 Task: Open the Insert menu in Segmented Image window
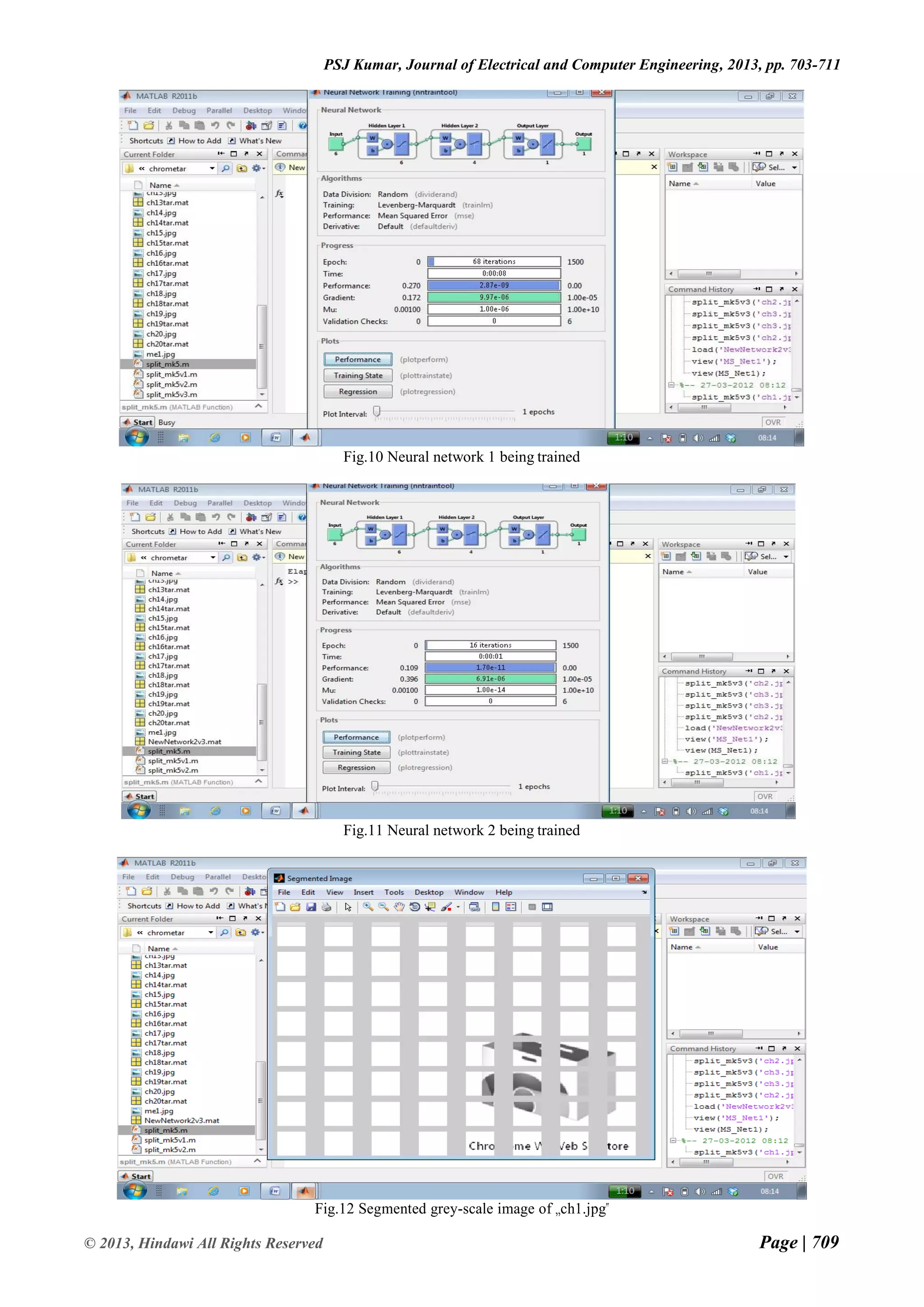(364, 893)
